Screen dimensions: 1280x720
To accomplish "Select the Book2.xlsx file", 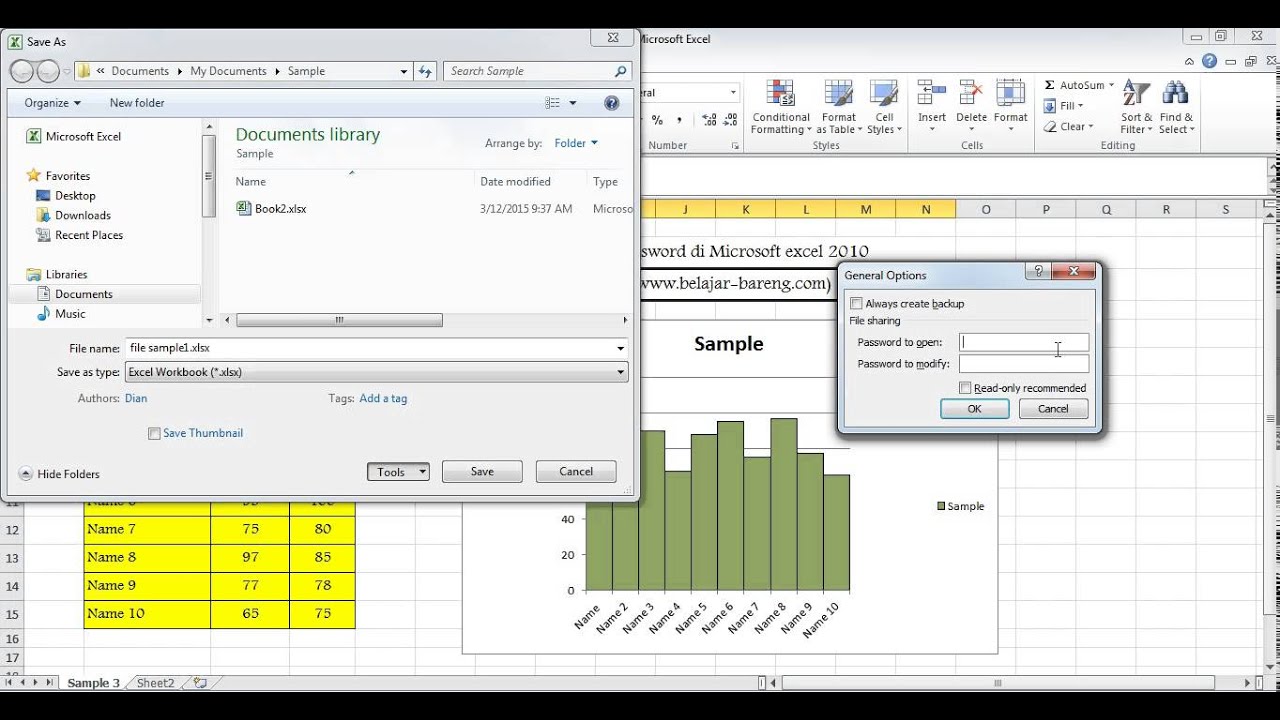I will coord(280,209).
